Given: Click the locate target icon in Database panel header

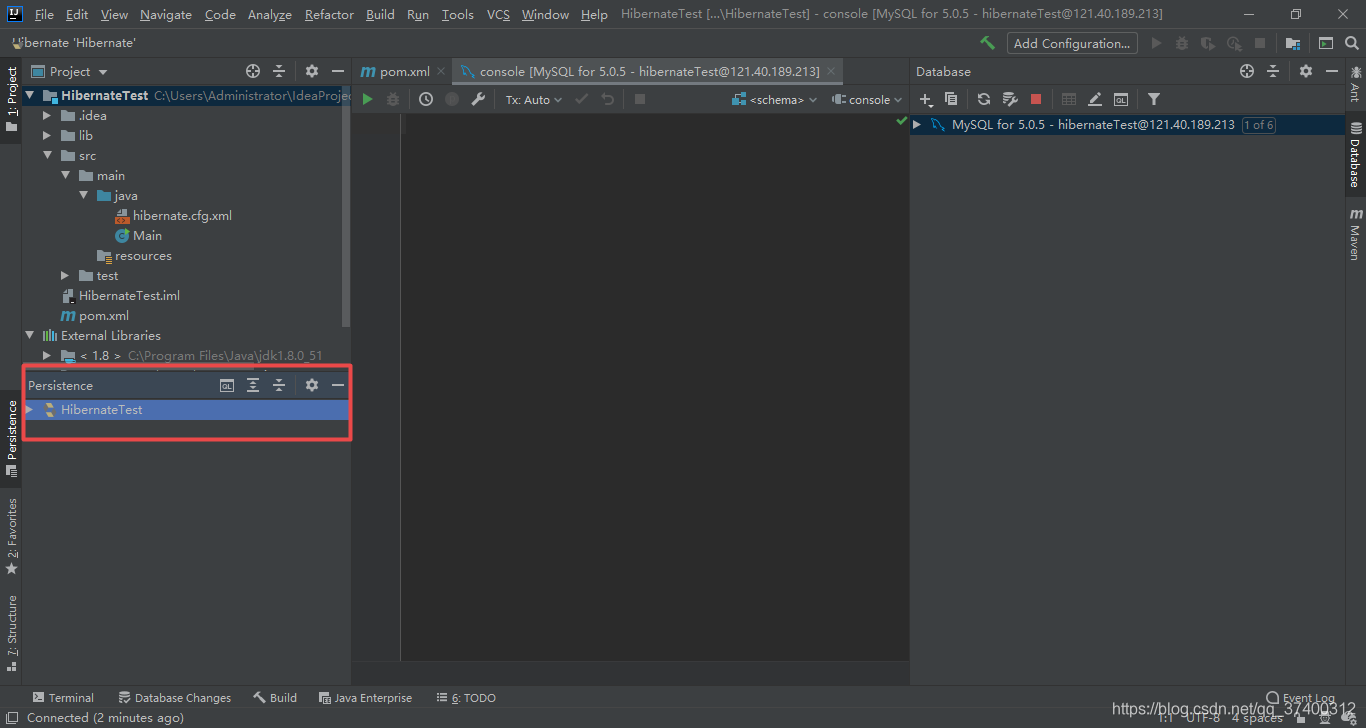Looking at the screenshot, I should 1247,71.
